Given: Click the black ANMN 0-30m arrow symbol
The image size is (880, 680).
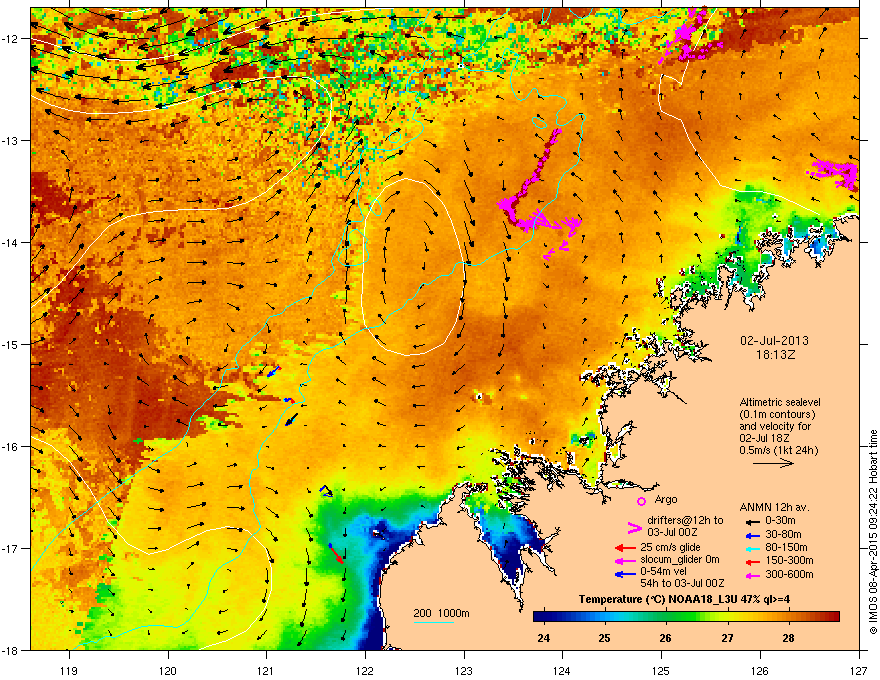Looking at the screenshot, I should [752, 522].
